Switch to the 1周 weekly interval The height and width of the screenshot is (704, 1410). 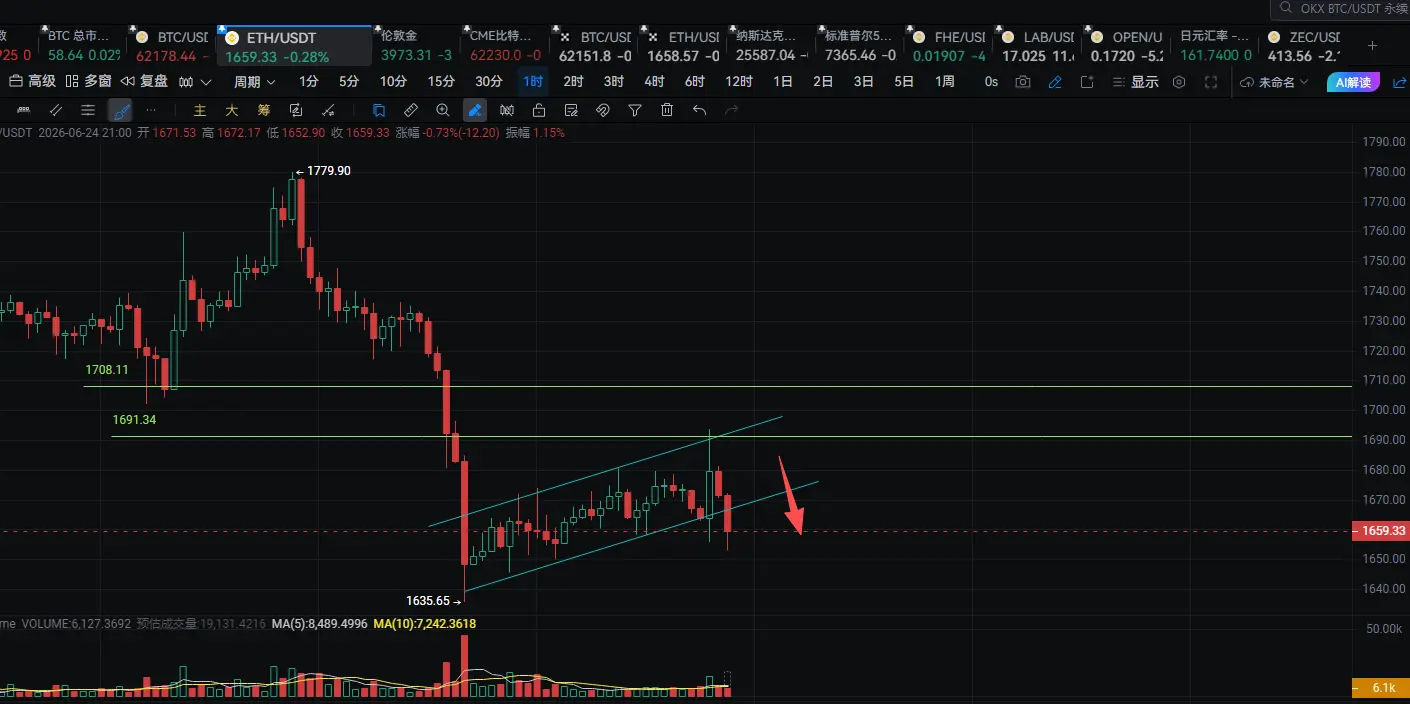tap(944, 82)
